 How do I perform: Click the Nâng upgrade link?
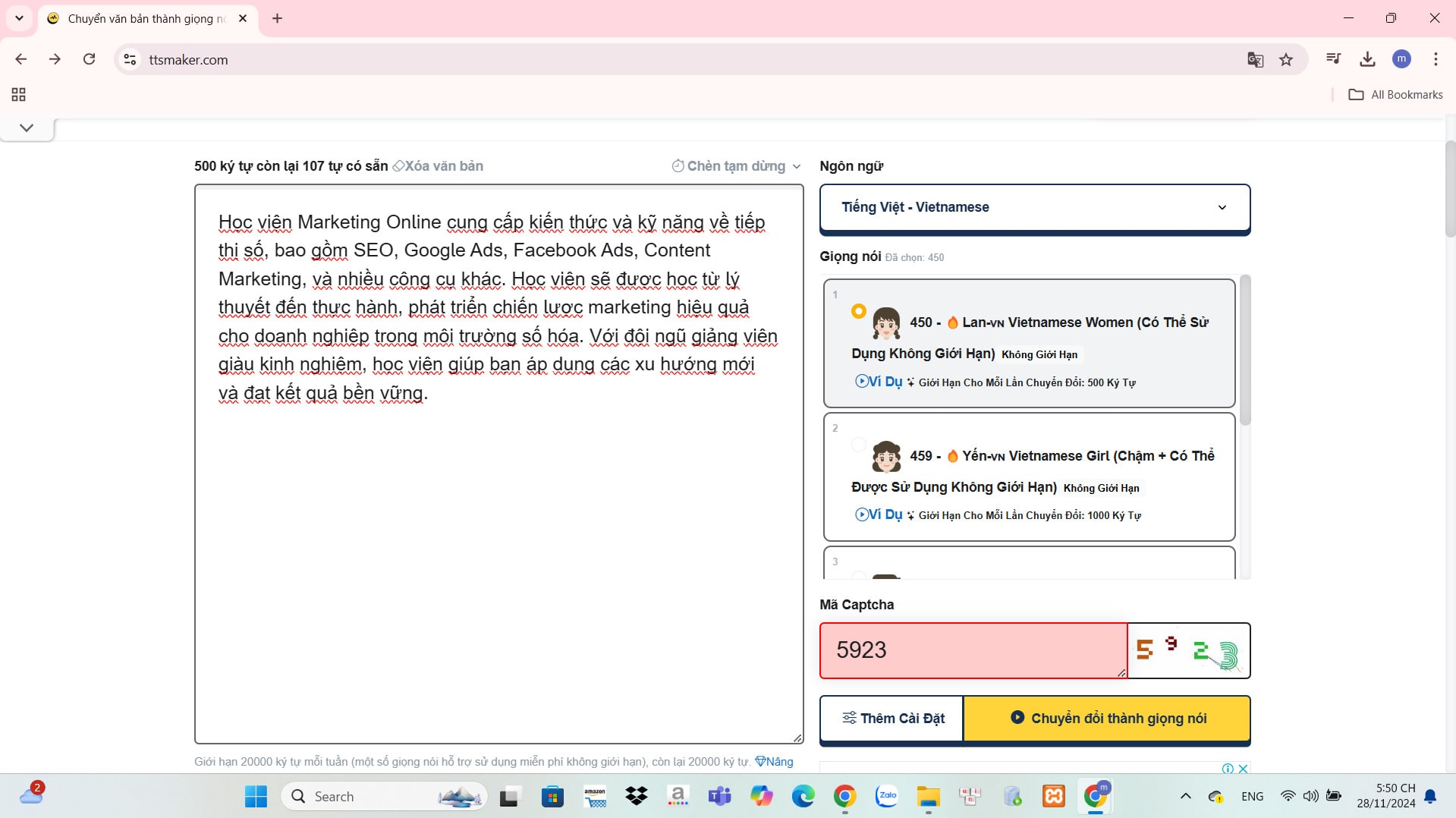(x=774, y=761)
